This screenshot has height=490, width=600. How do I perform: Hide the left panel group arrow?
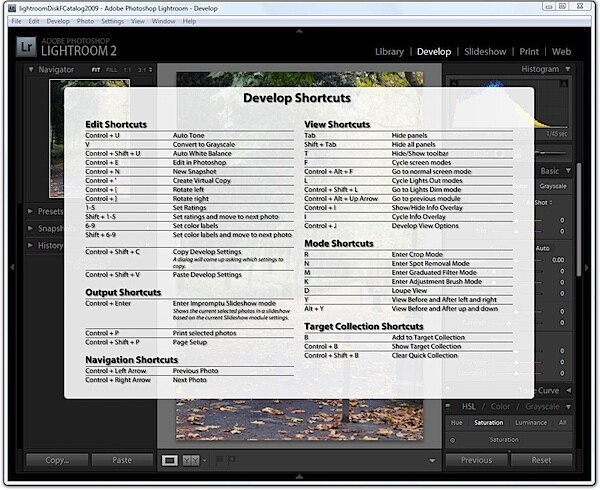[x=12, y=267]
